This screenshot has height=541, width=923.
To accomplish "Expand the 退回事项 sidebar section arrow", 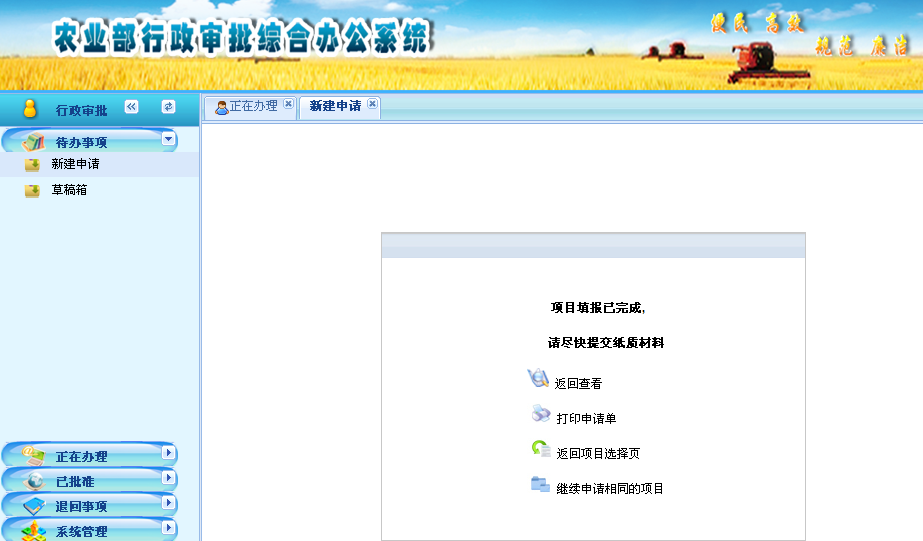I will (168, 503).
